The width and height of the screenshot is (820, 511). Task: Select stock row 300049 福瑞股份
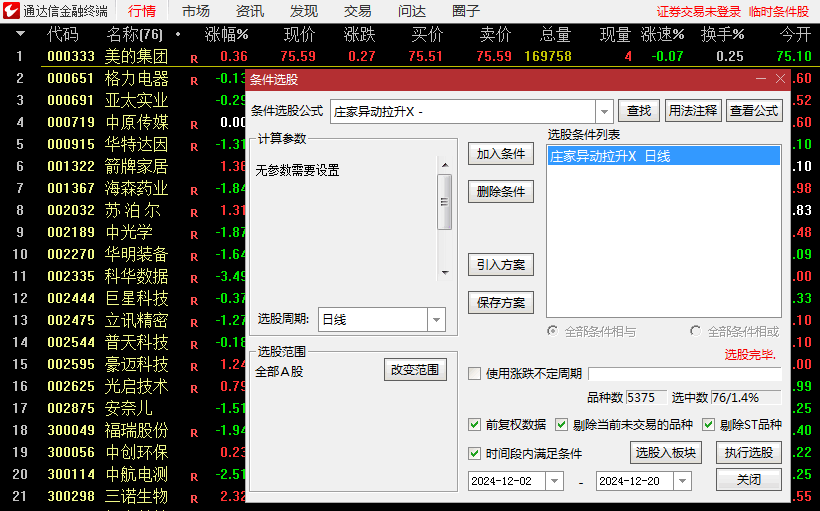click(x=123, y=429)
